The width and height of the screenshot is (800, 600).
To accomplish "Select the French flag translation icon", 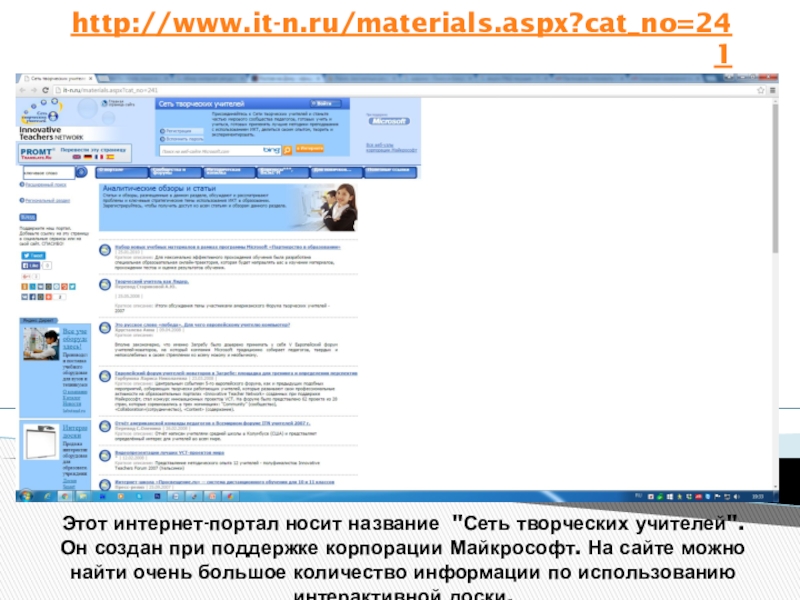I will pyautogui.click(x=99, y=157).
